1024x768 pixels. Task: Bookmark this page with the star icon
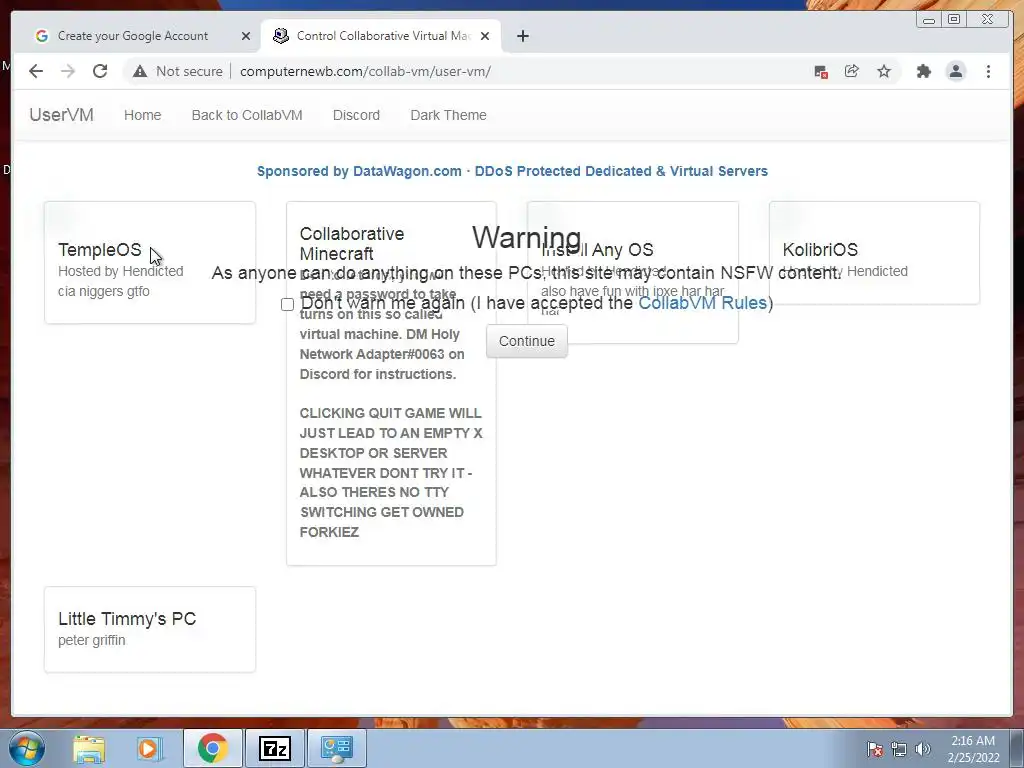[x=884, y=71]
